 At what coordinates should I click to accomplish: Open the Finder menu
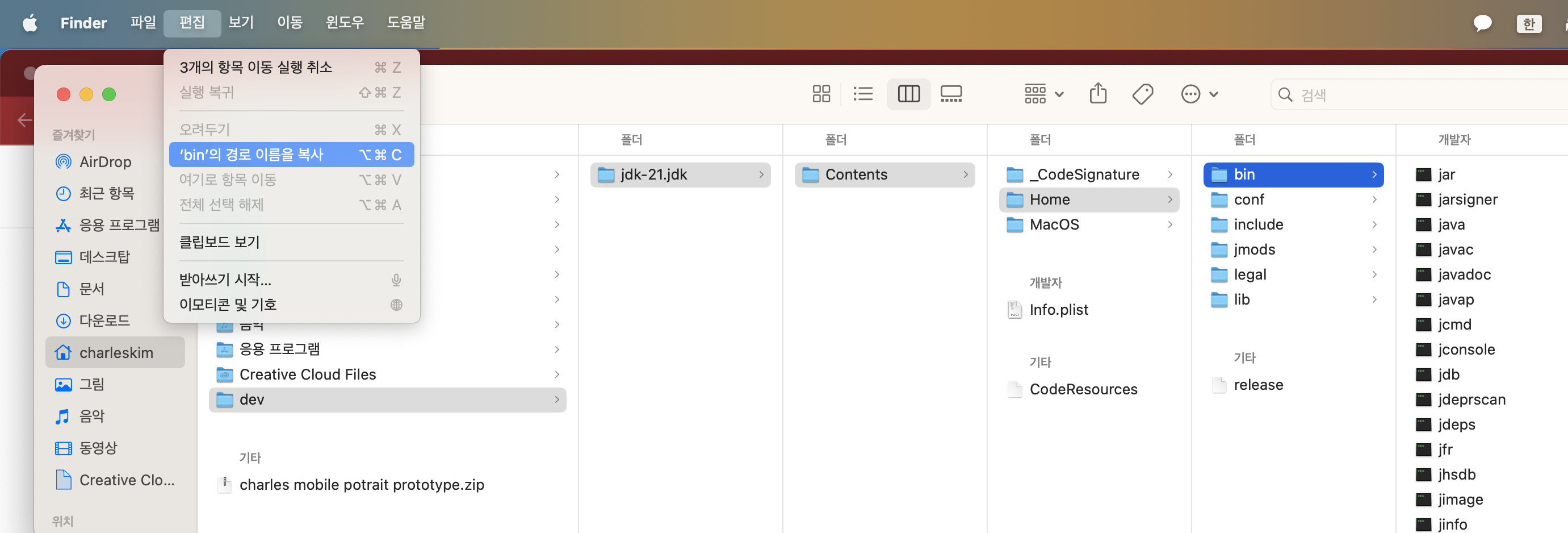(x=83, y=23)
